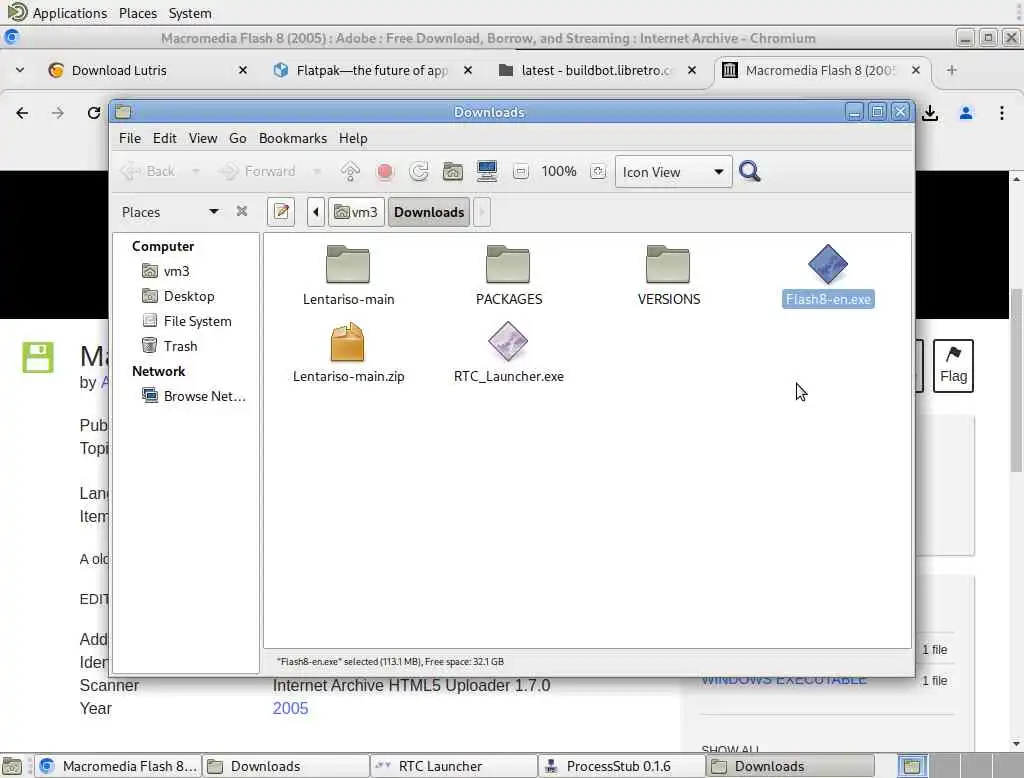Reload the Chromium page
Viewport: 1024px width, 778px height.
tap(93, 113)
